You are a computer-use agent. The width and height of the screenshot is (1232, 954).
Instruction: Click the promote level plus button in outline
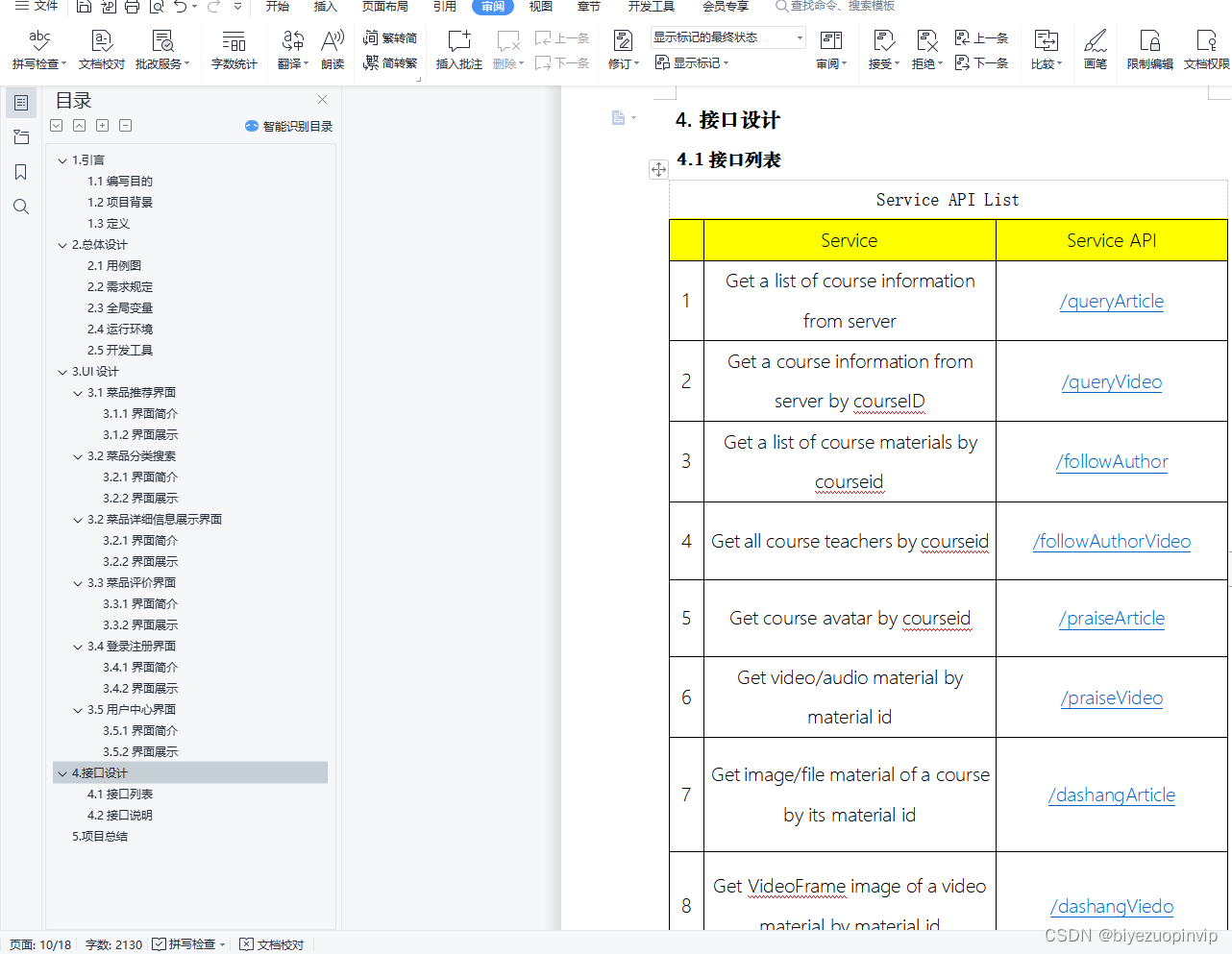pos(103,126)
